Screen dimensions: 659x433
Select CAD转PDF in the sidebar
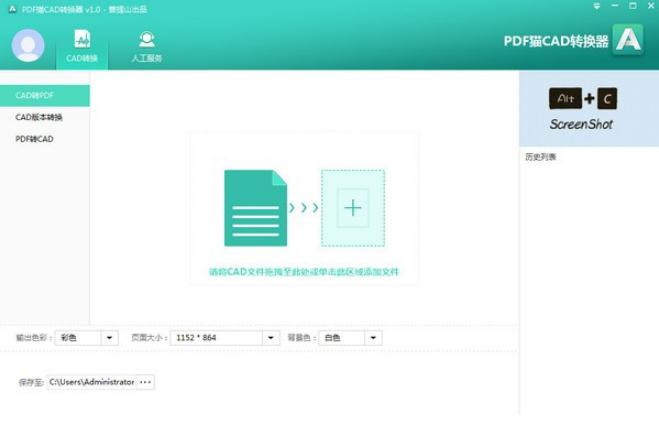tap(45, 95)
